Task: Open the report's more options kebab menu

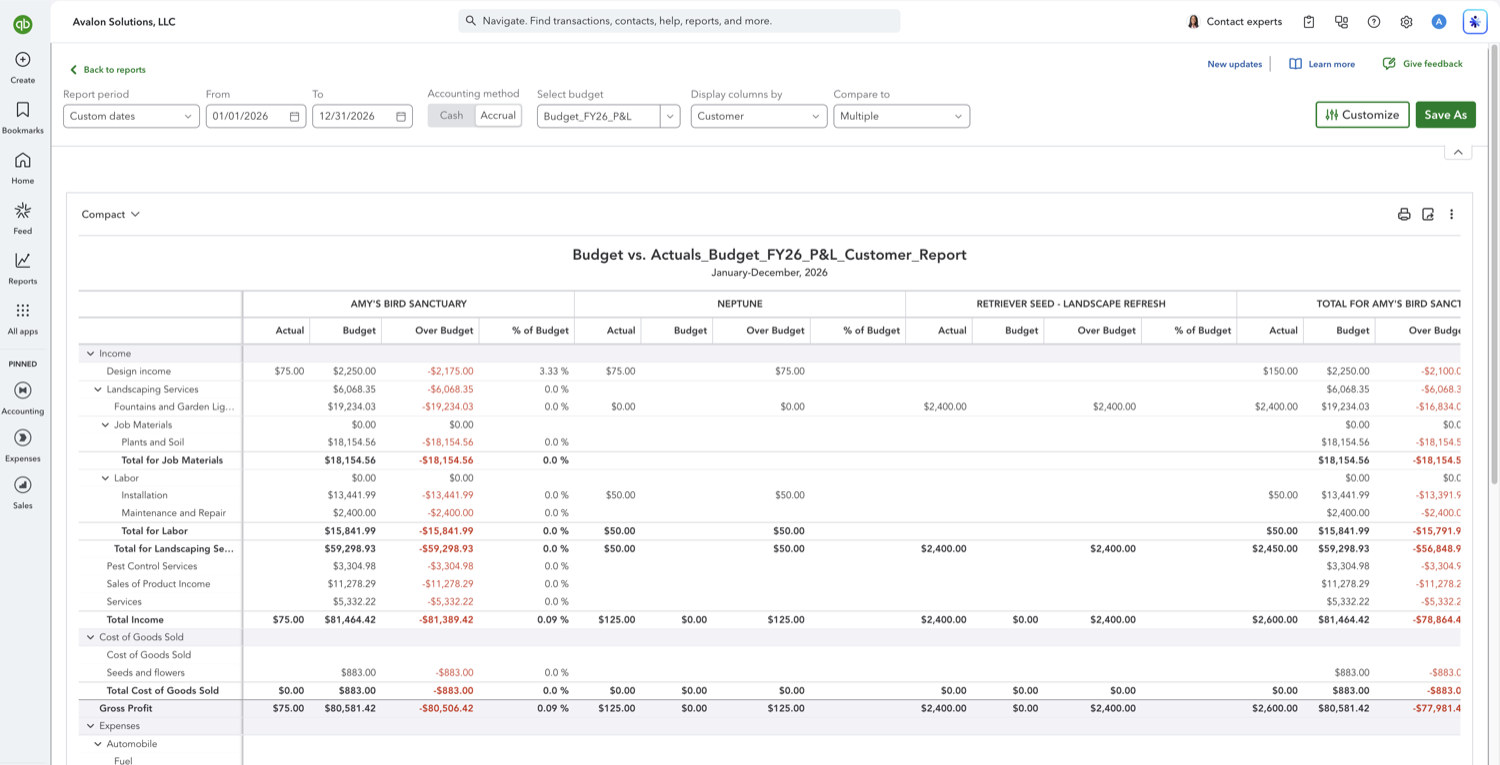Action: pos(1452,214)
